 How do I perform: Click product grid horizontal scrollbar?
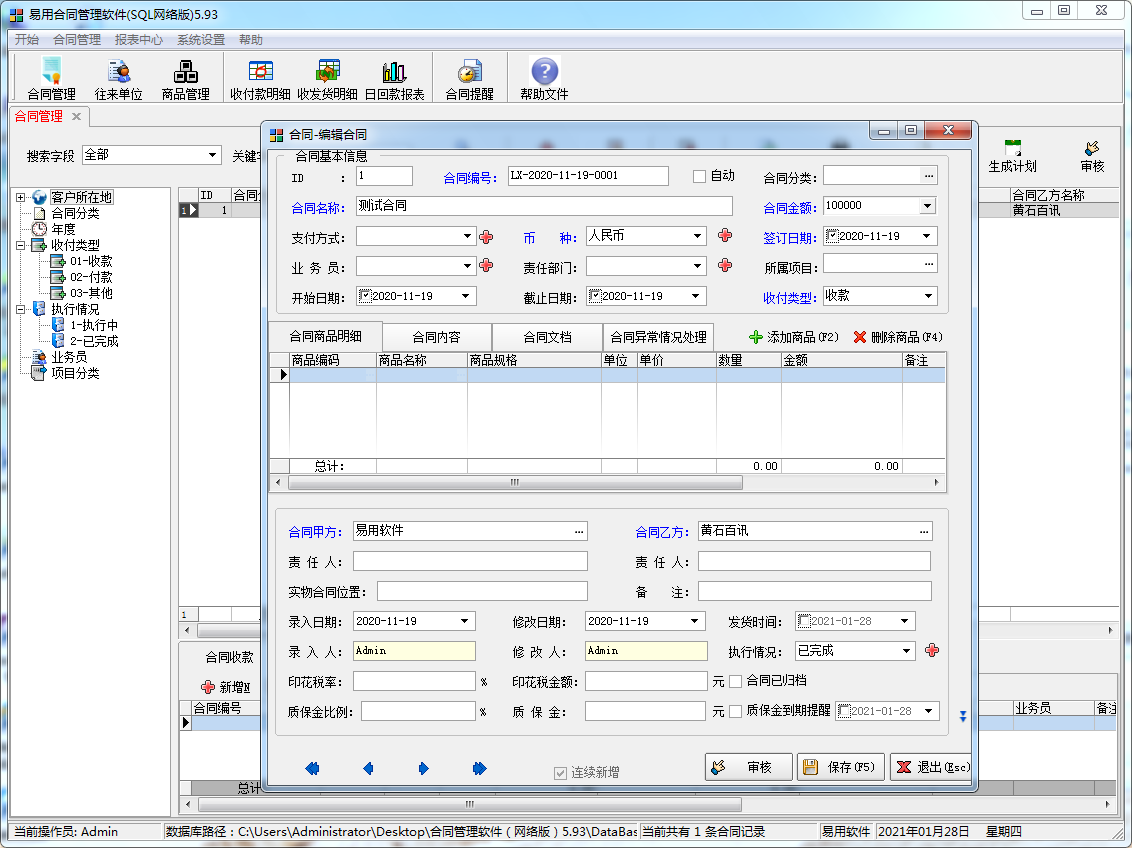tap(515, 483)
